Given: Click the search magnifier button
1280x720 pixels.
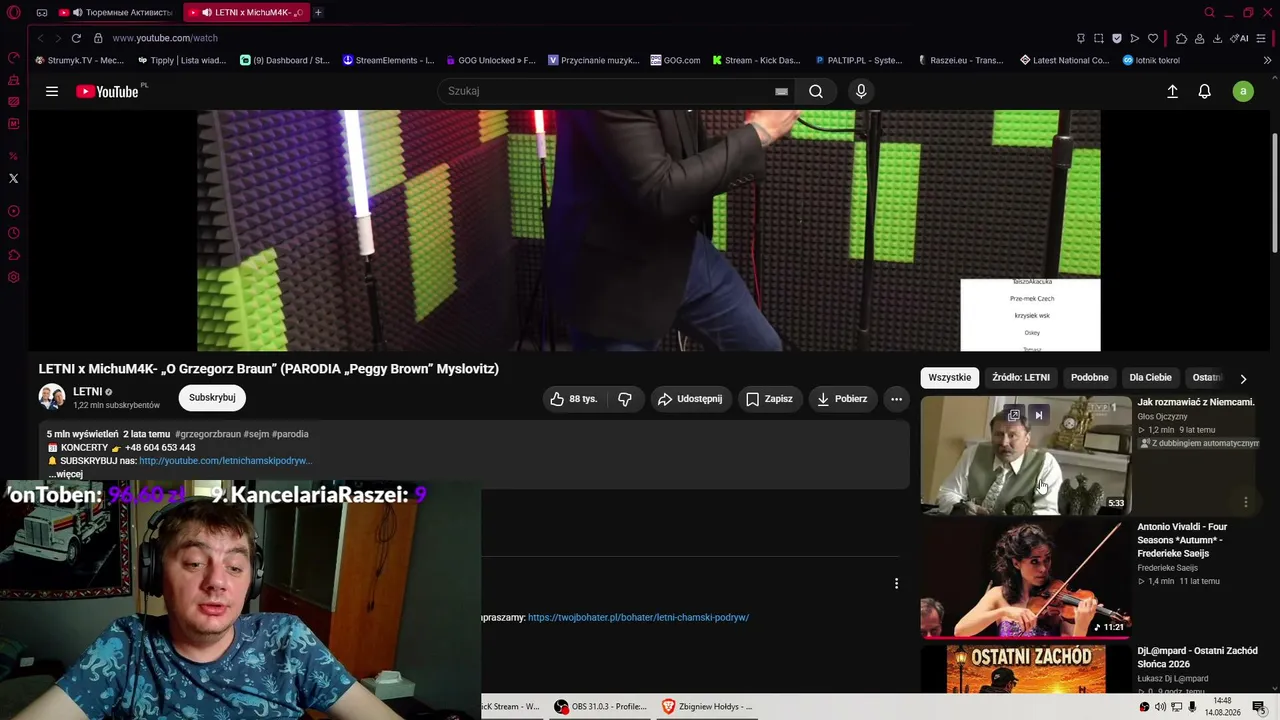Looking at the screenshot, I should click(x=816, y=91).
